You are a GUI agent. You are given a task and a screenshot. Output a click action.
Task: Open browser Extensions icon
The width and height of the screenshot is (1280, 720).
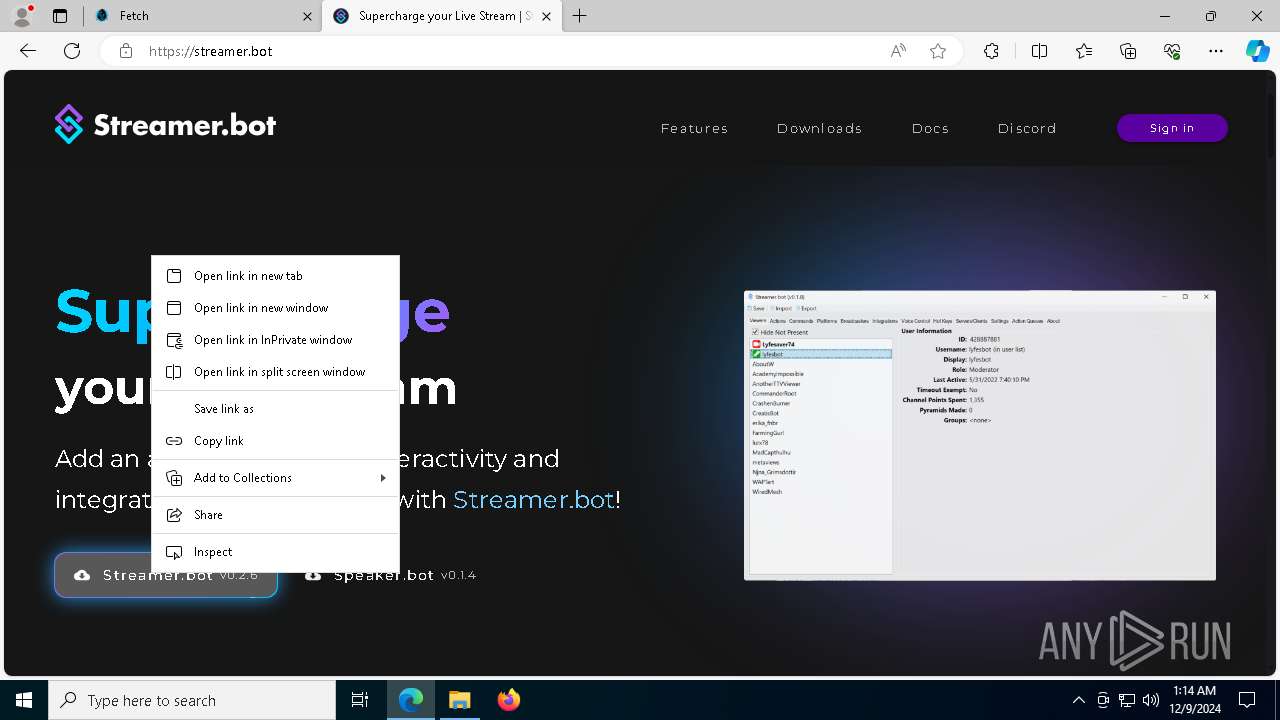point(991,51)
